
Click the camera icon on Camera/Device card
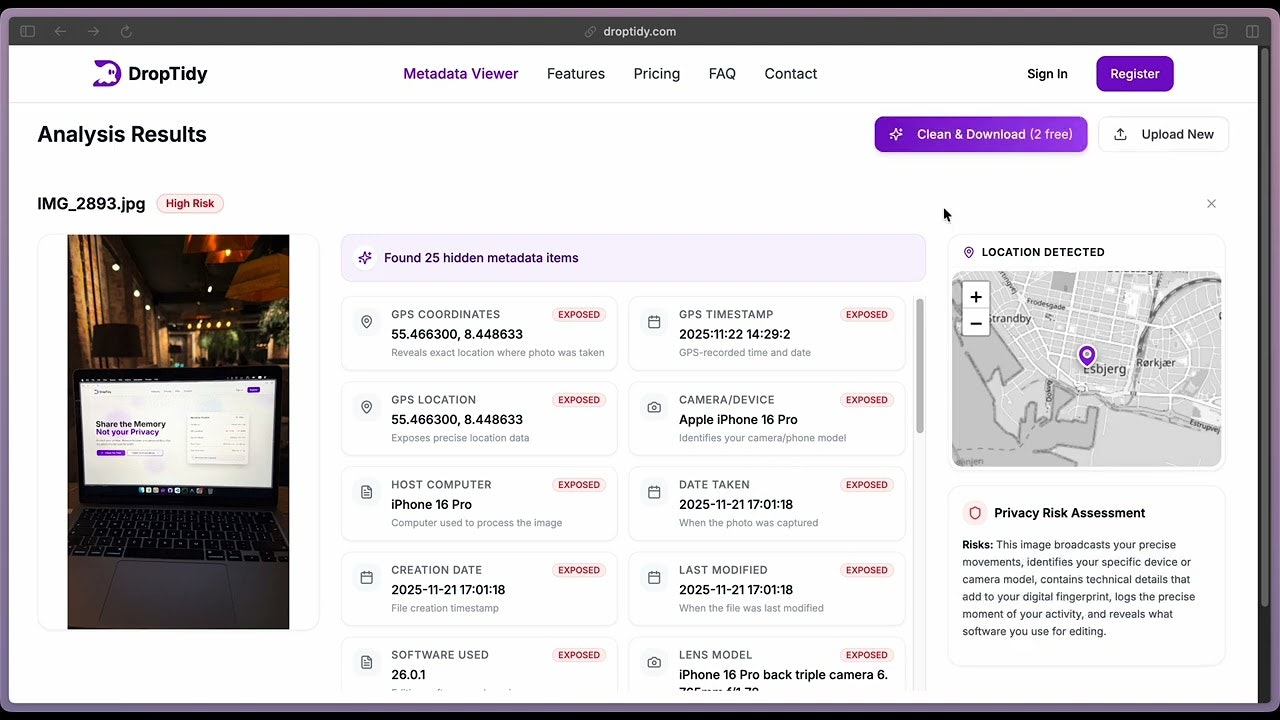click(654, 407)
